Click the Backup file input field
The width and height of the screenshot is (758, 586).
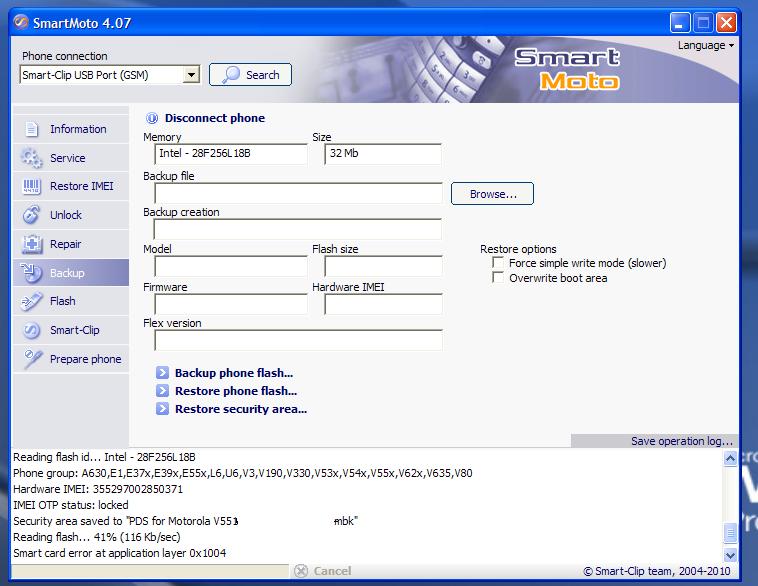pos(298,193)
